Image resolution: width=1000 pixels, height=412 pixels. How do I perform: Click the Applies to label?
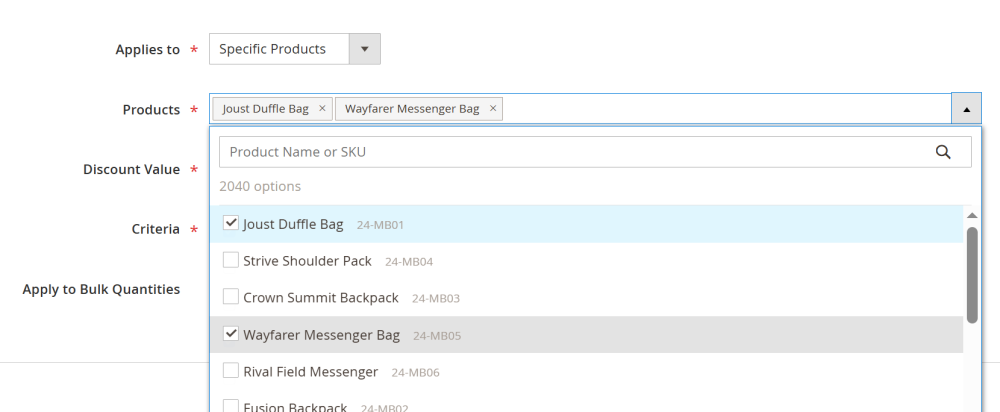[147, 50]
